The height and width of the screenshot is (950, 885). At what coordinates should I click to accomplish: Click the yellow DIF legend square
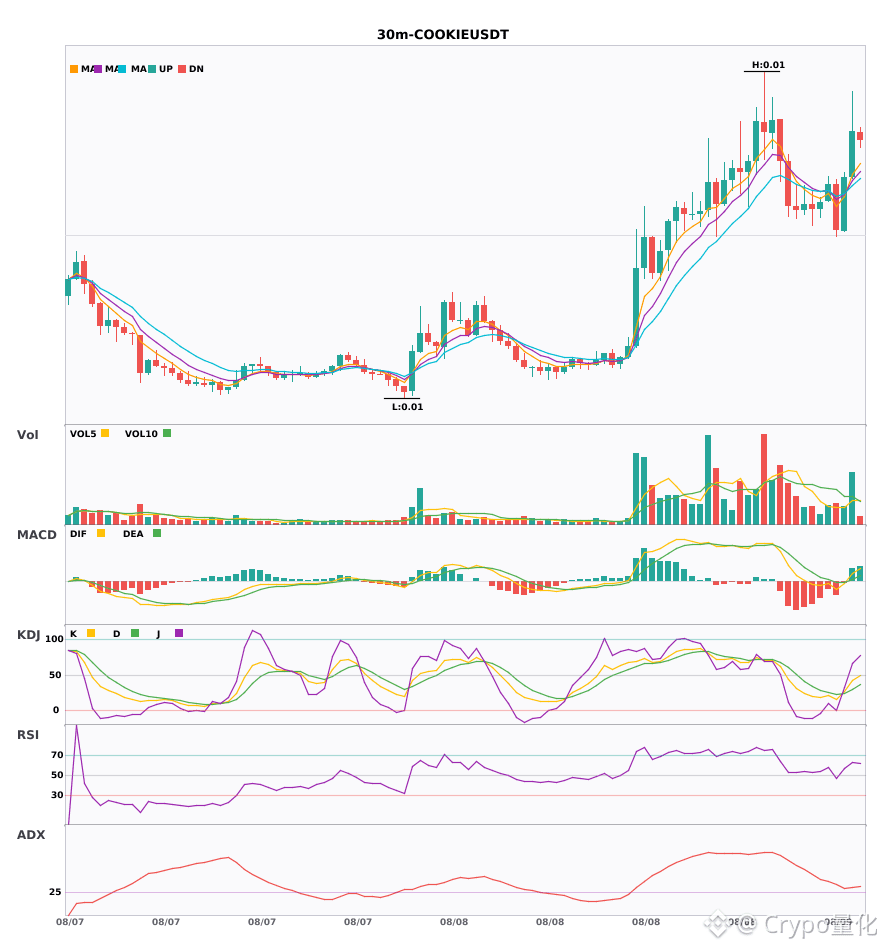tap(101, 533)
